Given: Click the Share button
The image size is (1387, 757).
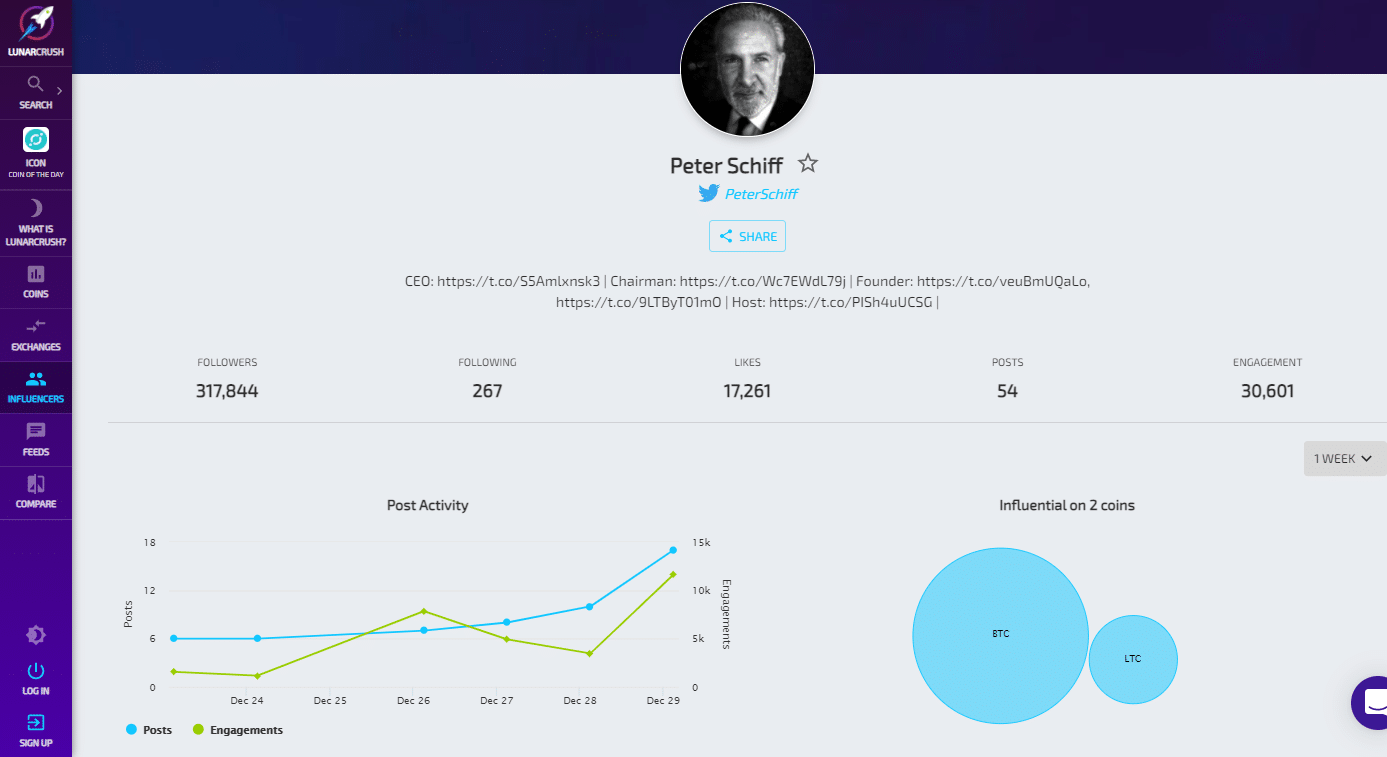Looking at the screenshot, I should pyautogui.click(x=748, y=237).
